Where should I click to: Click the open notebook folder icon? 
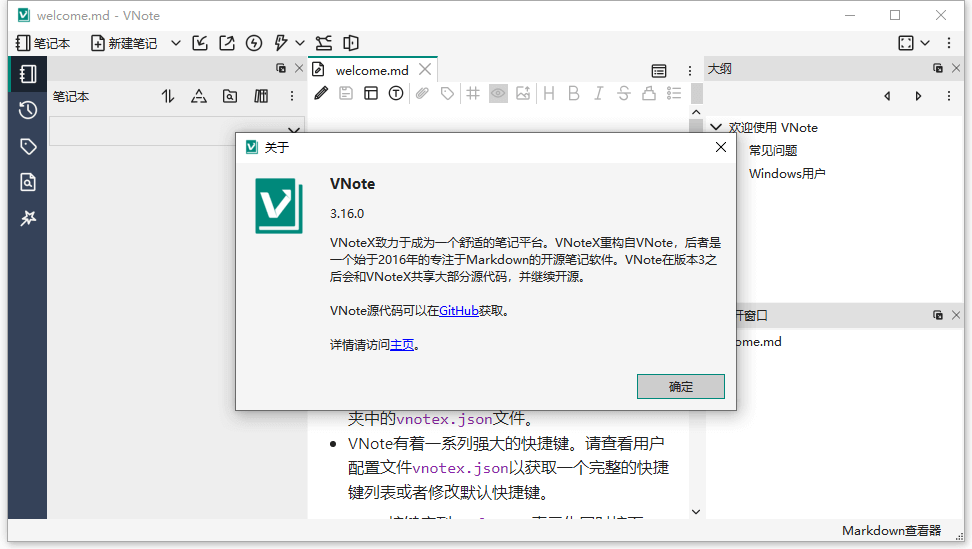pos(230,96)
